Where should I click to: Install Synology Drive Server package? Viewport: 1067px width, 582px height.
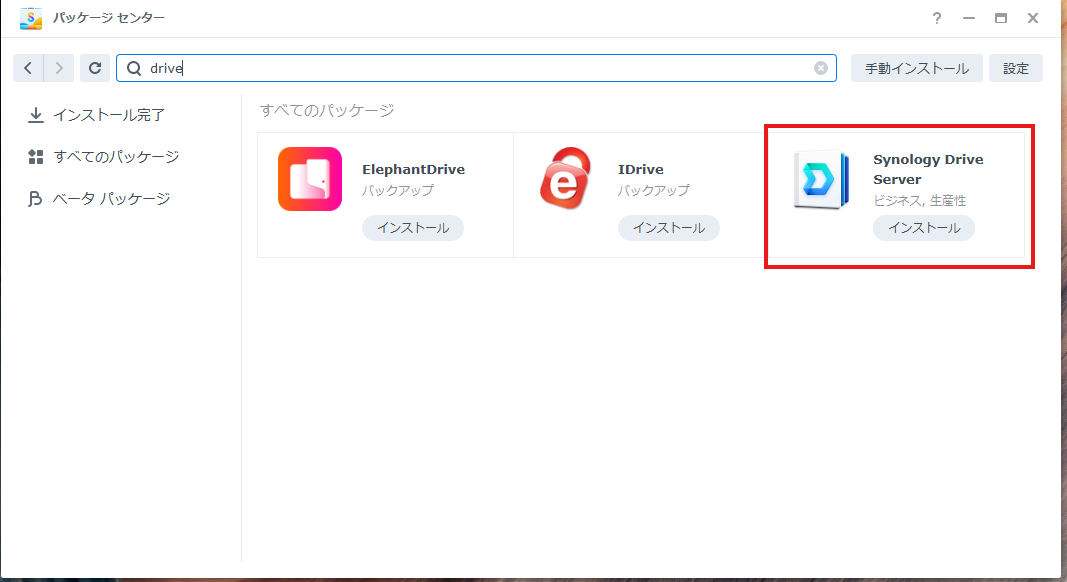coord(923,228)
